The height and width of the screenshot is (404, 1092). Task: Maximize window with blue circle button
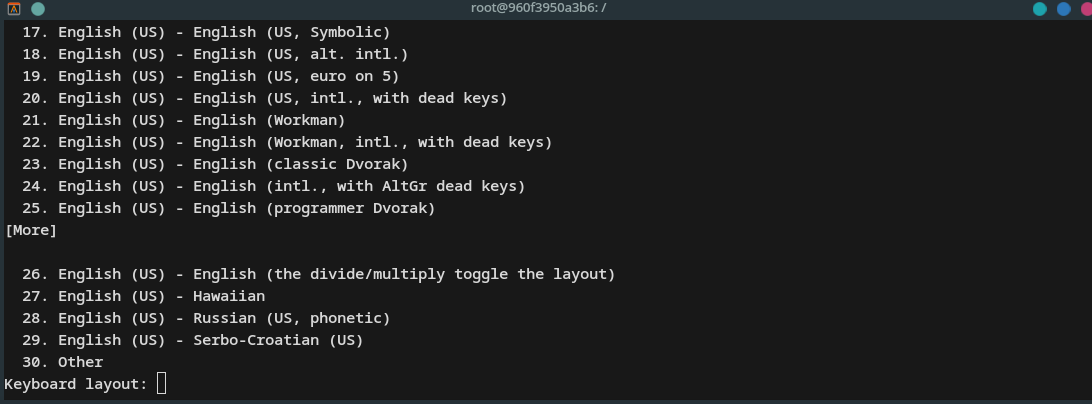tap(1063, 9)
